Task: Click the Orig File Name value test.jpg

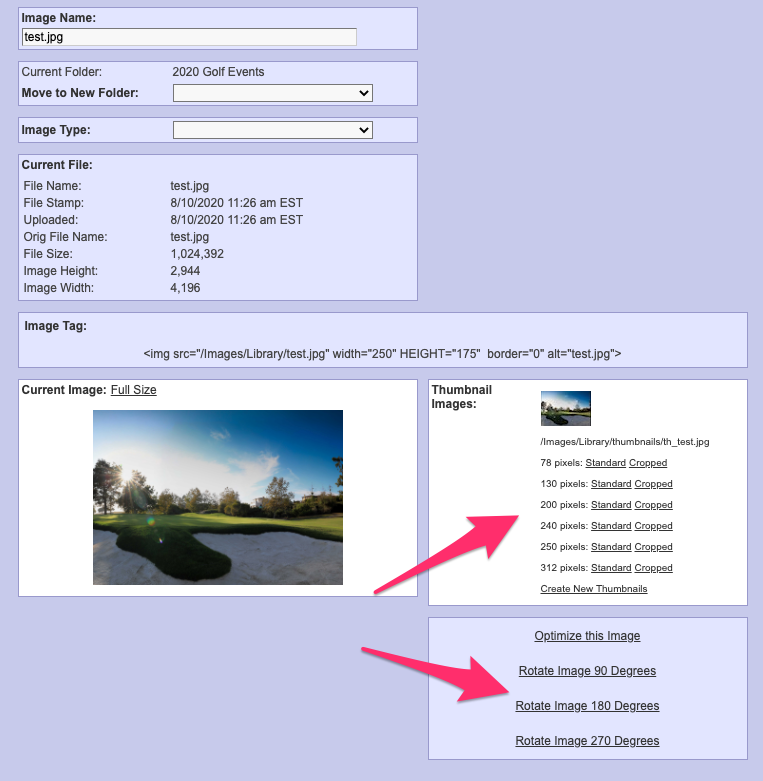Action: (x=190, y=237)
